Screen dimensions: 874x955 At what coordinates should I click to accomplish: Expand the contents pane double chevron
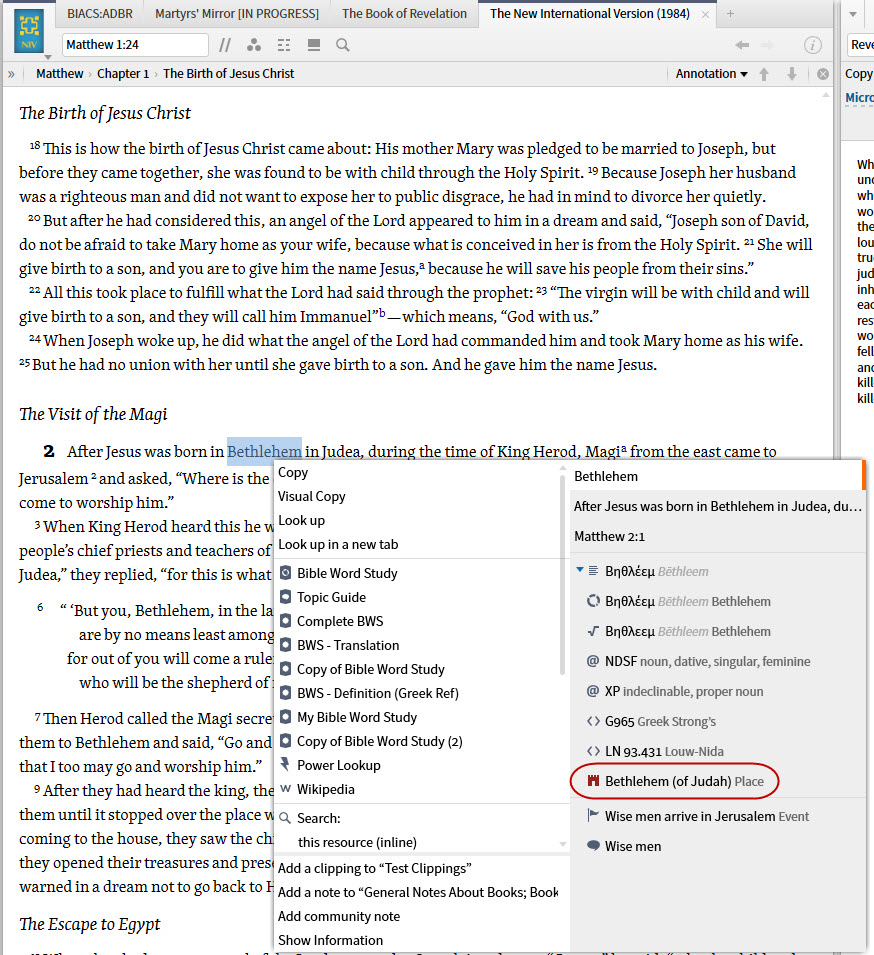point(11,74)
